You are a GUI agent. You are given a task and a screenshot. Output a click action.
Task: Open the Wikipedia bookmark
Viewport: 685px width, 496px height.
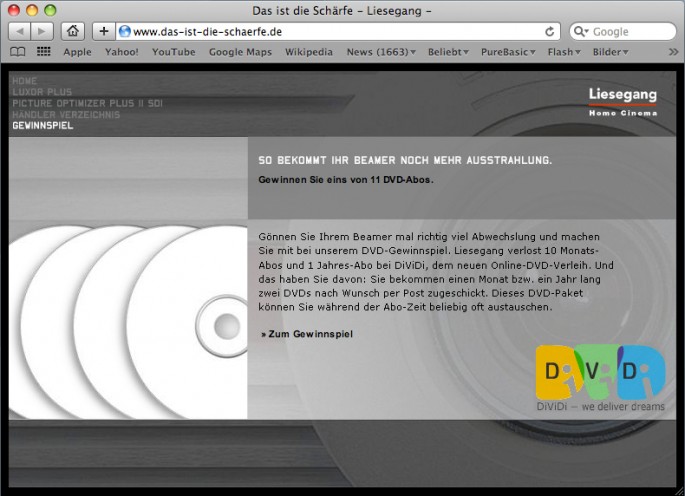tap(309, 52)
